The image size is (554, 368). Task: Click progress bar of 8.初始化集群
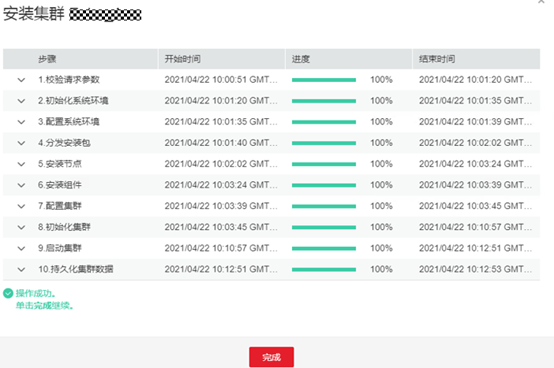(324, 227)
